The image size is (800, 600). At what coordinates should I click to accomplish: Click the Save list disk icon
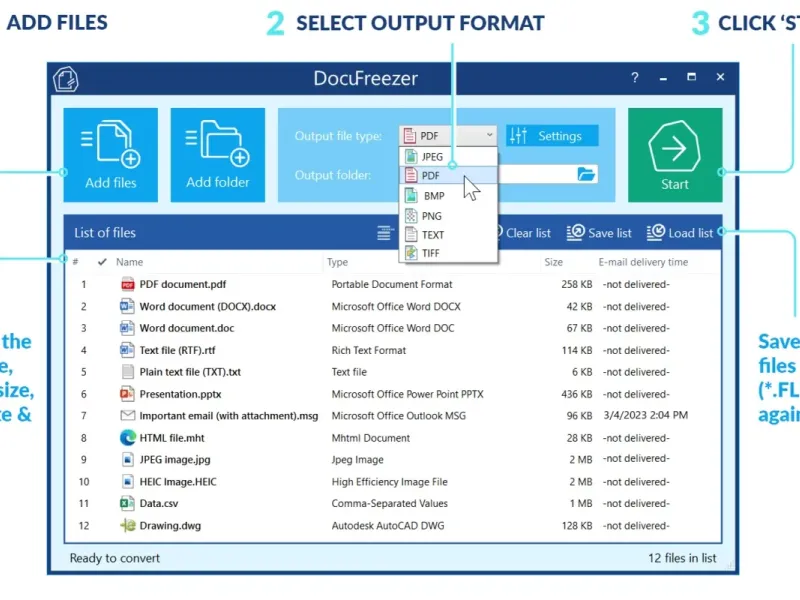pyautogui.click(x=576, y=233)
